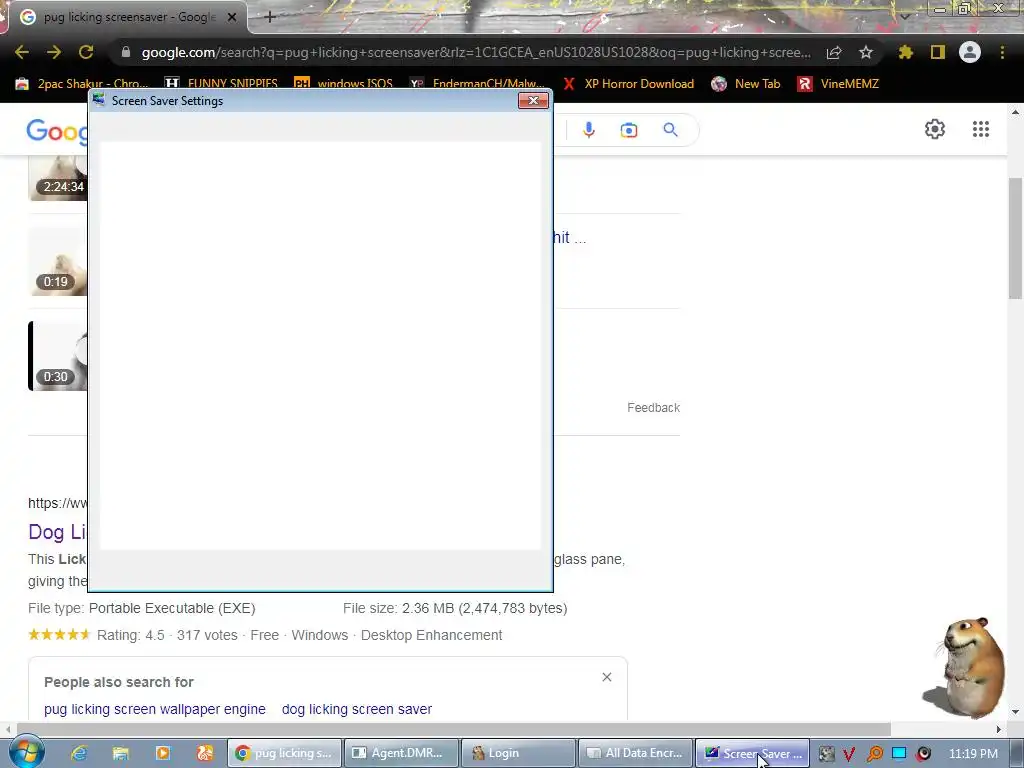Launch Internet Explorer from taskbar
This screenshot has height=768, width=1024.
(79, 754)
